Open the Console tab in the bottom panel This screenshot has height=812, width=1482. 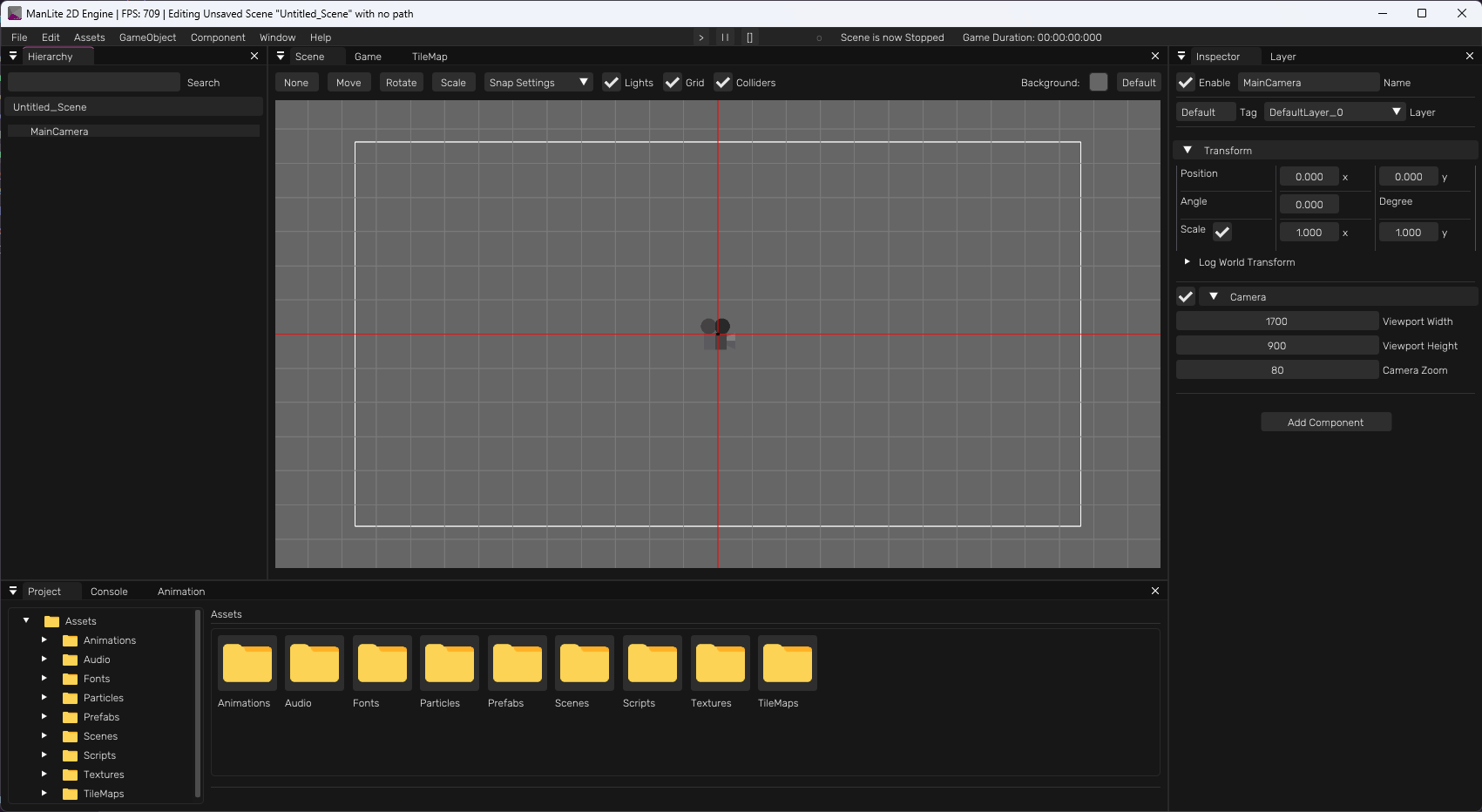coord(109,591)
